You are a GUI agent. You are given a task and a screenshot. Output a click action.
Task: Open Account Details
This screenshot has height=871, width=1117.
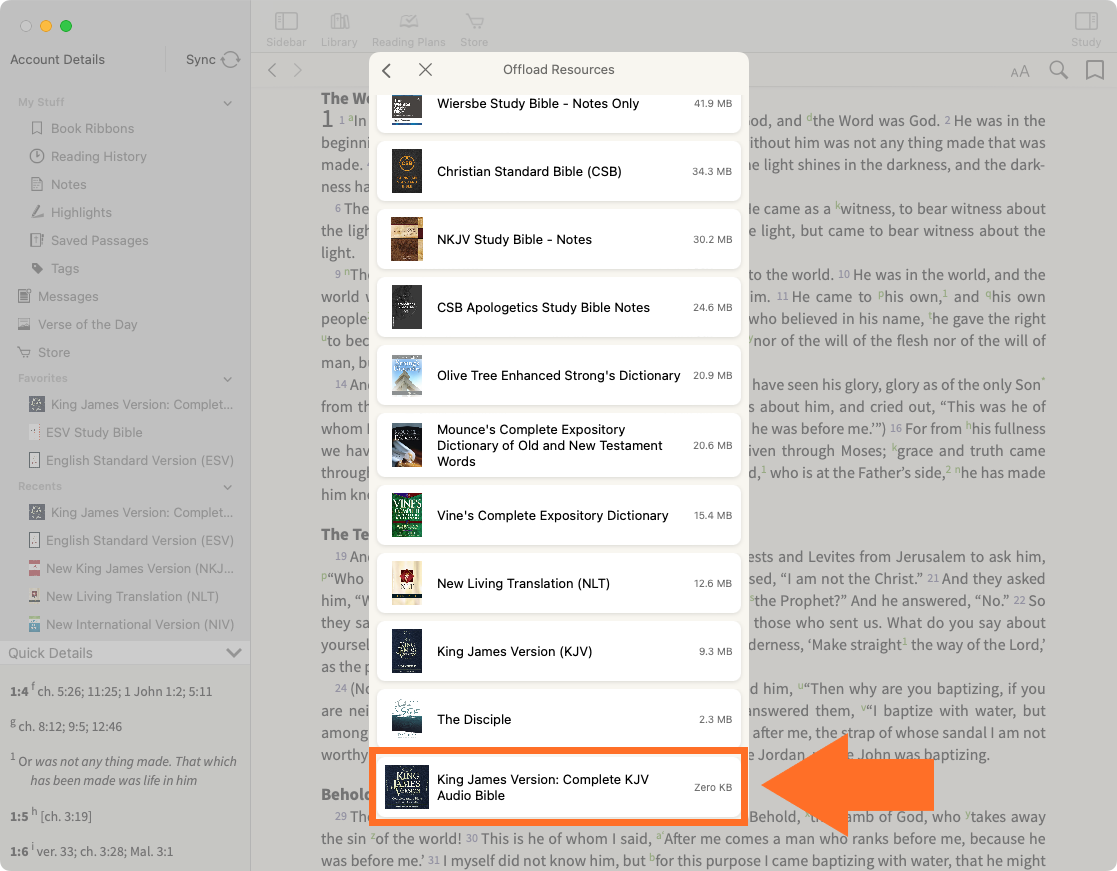click(x=58, y=60)
